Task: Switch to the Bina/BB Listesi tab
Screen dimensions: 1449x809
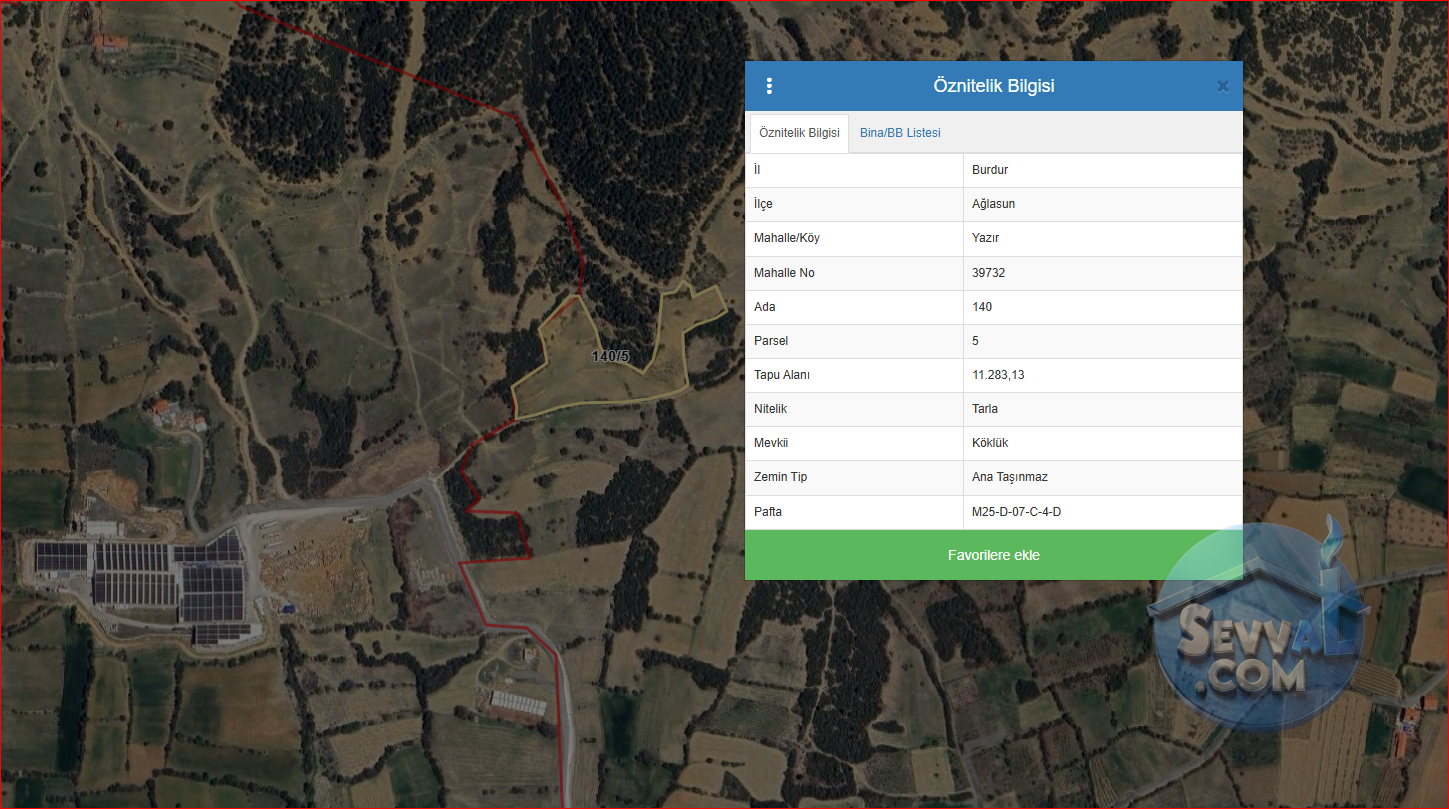Action: [900, 133]
